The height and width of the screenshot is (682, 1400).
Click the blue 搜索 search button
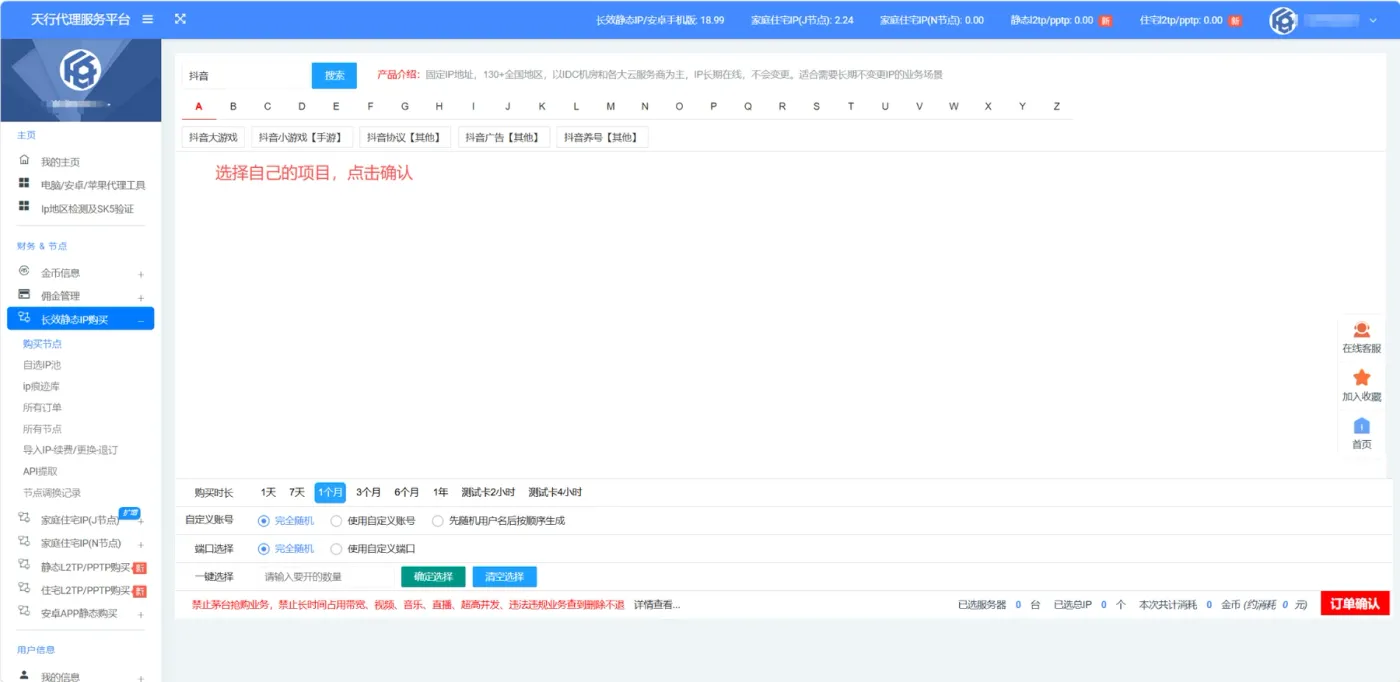pos(334,75)
